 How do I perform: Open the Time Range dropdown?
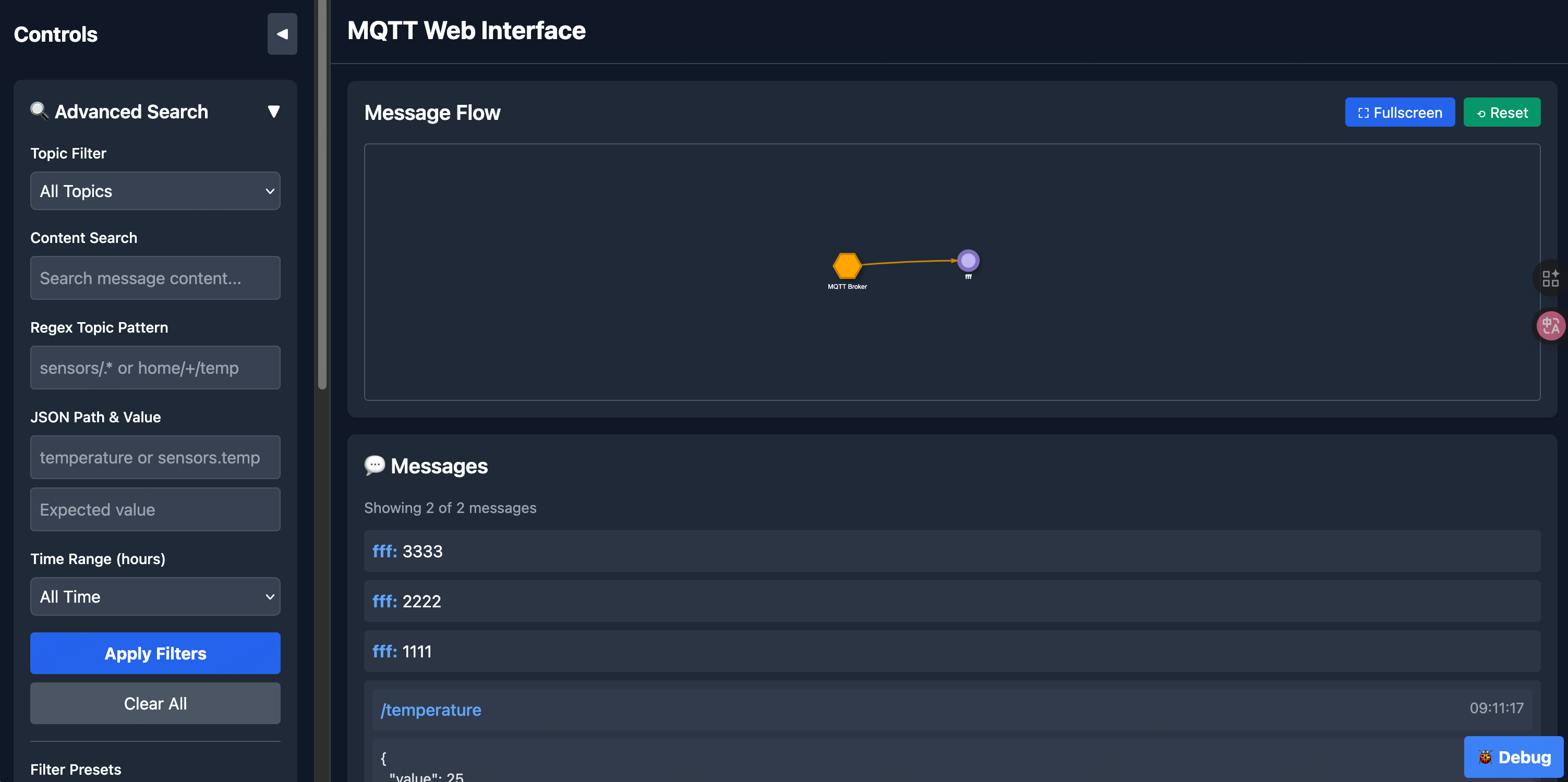point(155,596)
